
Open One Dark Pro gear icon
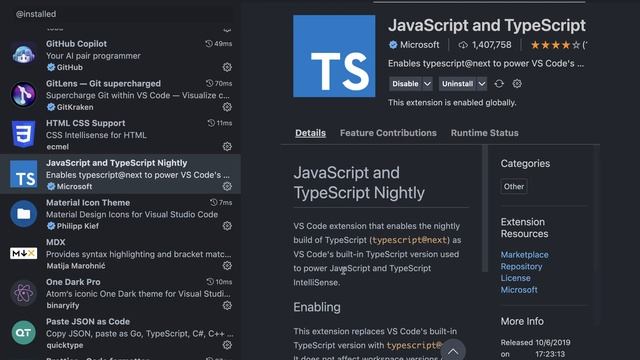(227, 305)
